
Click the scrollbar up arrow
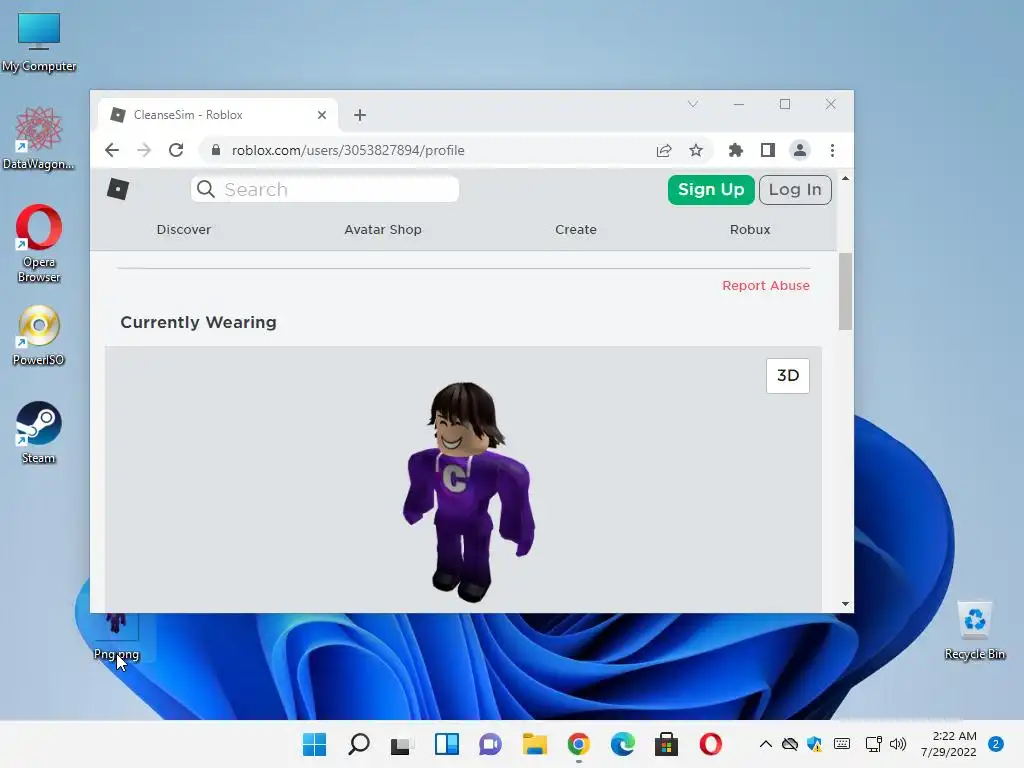(845, 178)
